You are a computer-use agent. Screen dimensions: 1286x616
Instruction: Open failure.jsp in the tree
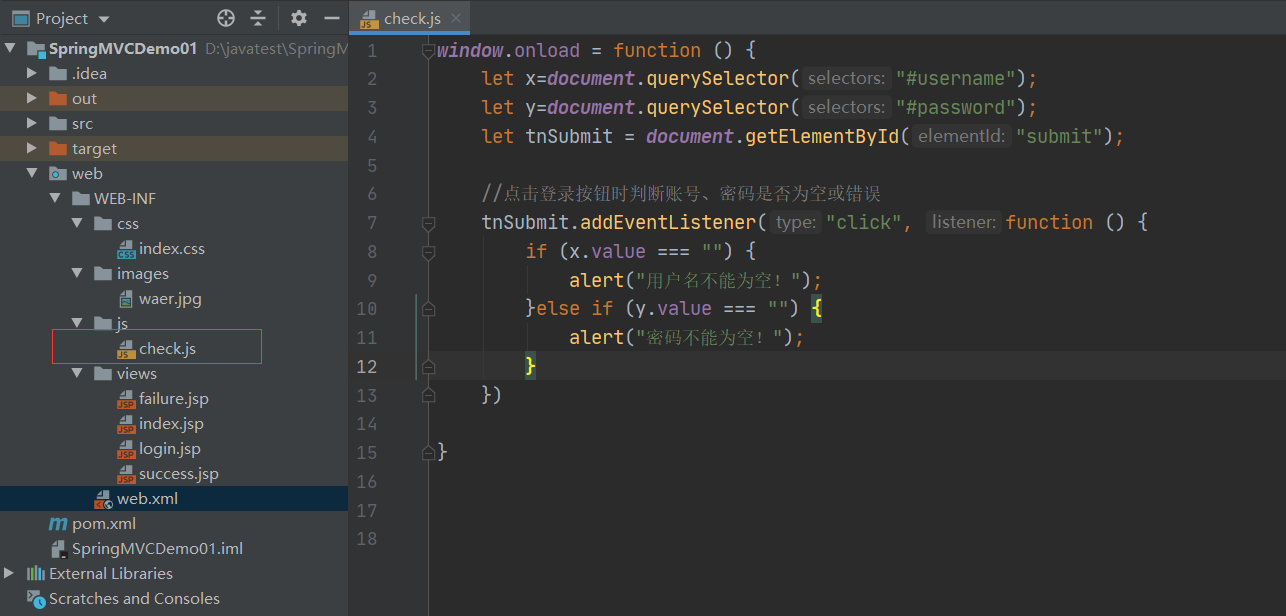pyautogui.click(x=174, y=398)
